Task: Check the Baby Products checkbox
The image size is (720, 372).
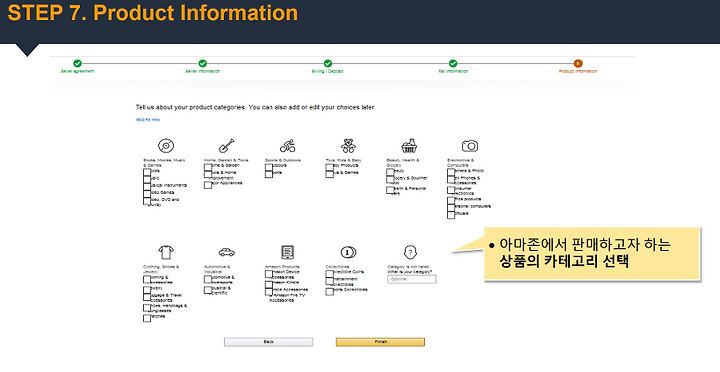Action: click(329, 167)
